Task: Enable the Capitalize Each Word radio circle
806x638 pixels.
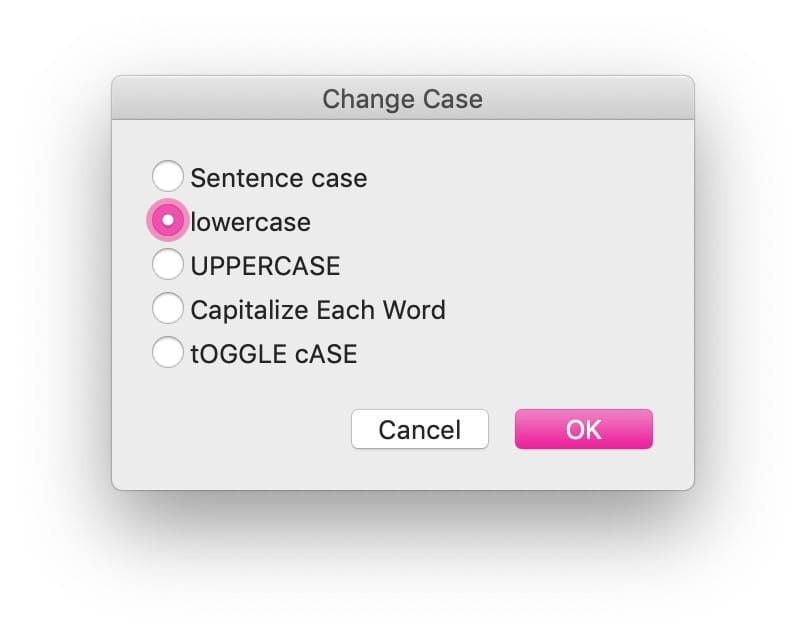Action: pyautogui.click(x=168, y=308)
